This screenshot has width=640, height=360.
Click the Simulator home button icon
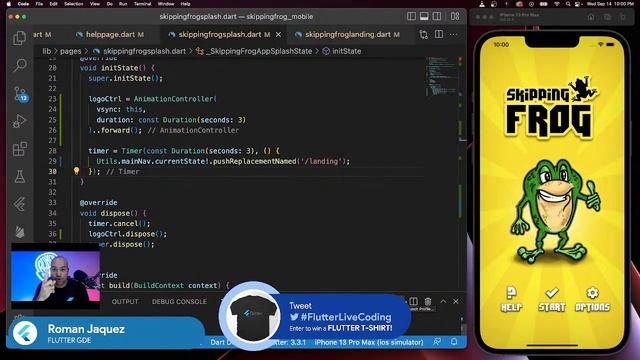point(591,17)
